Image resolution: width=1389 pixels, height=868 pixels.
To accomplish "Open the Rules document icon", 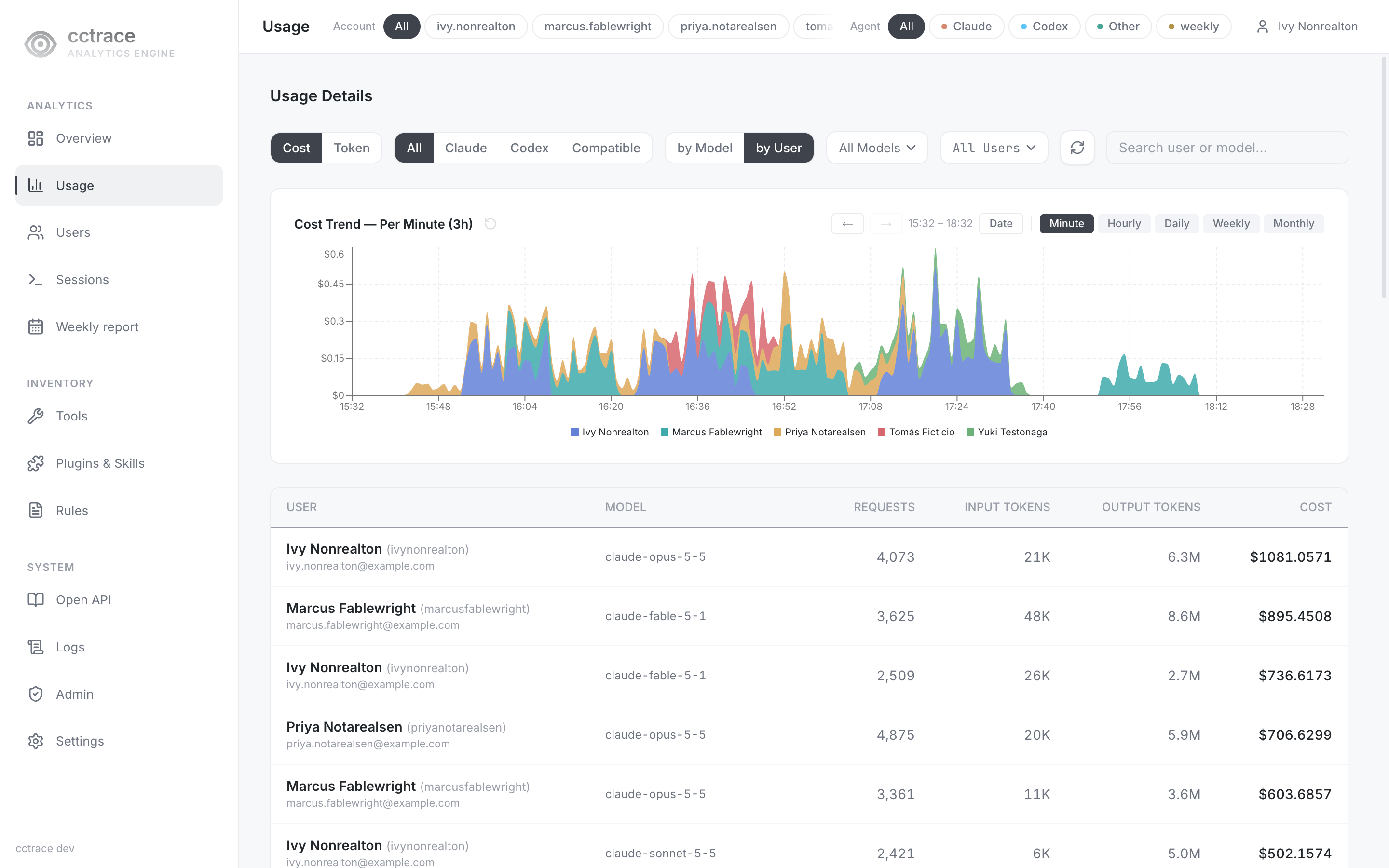I will [x=36, y=510].
